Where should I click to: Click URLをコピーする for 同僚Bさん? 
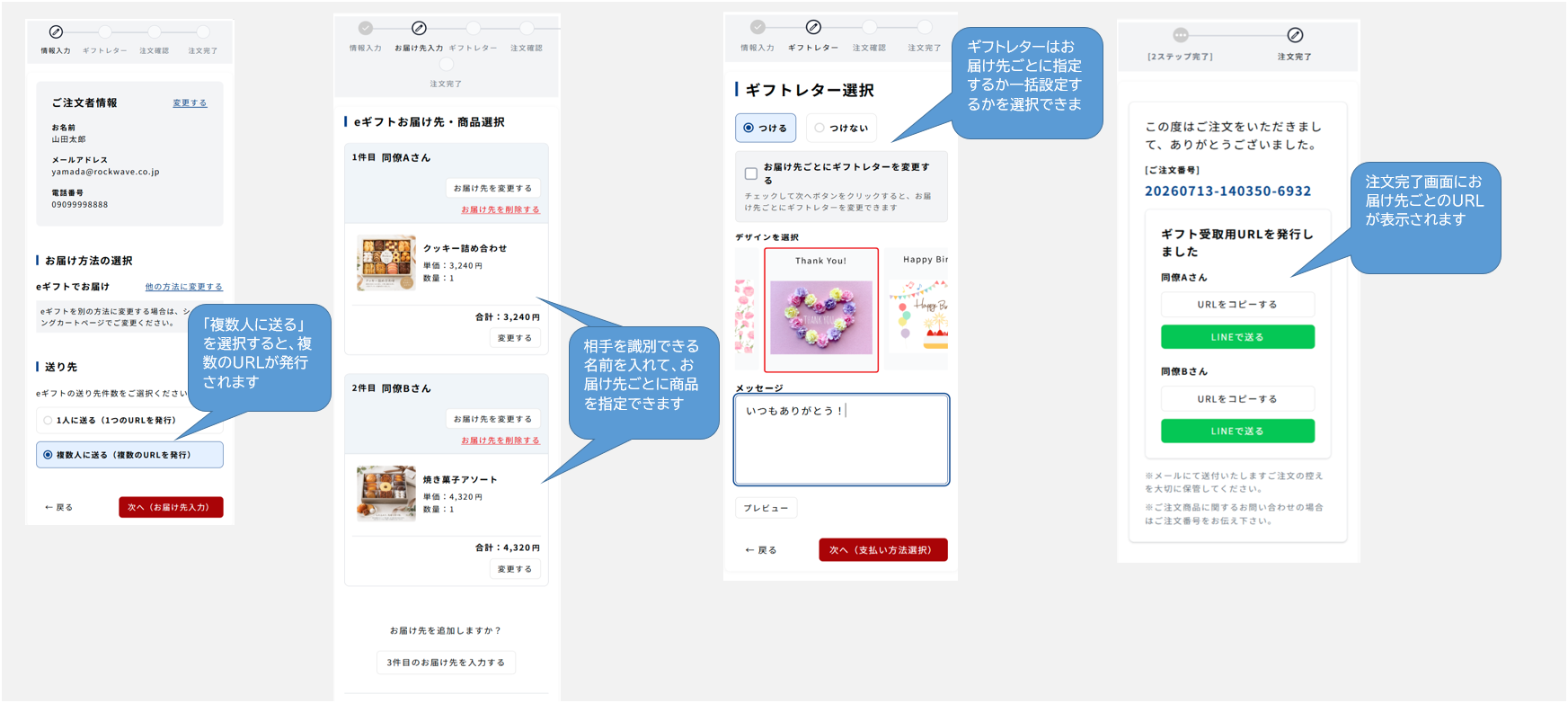click(x=1237, y=399)
